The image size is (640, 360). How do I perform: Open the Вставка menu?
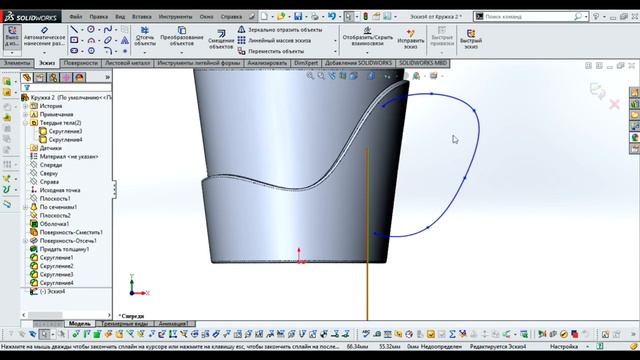click(142, 17)
